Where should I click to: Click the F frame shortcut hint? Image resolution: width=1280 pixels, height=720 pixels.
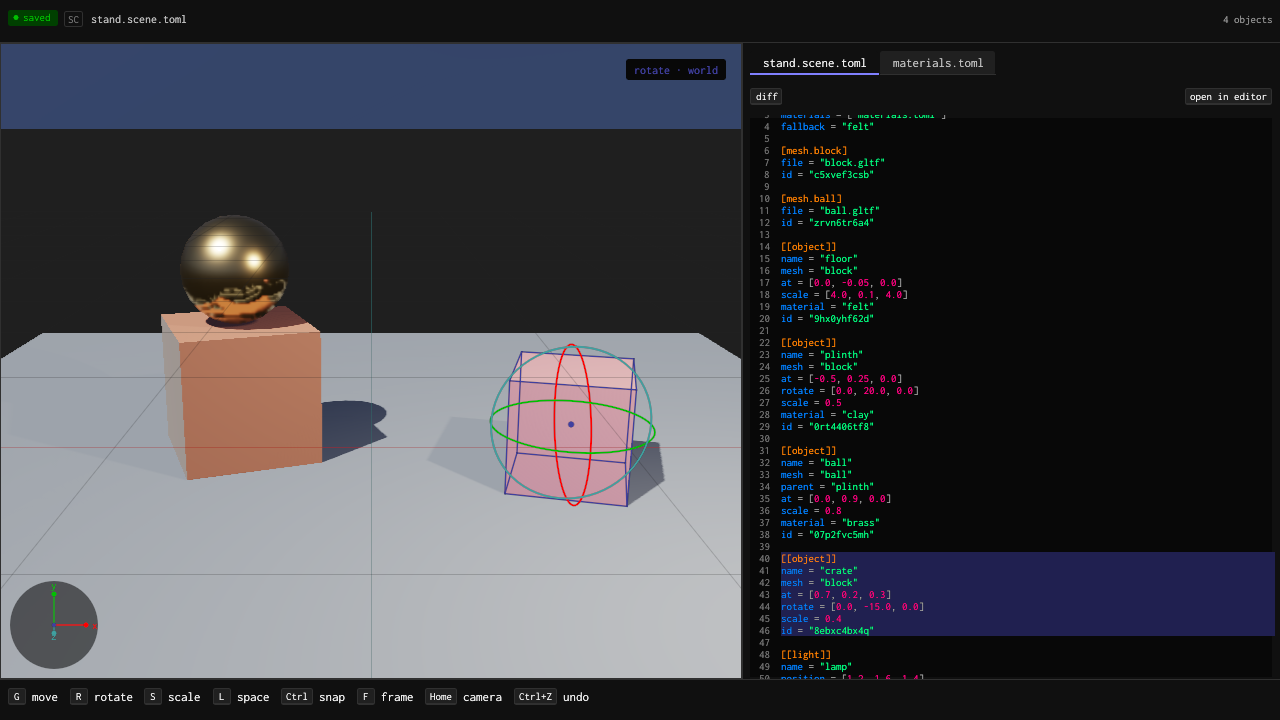(x=385, y=697)
